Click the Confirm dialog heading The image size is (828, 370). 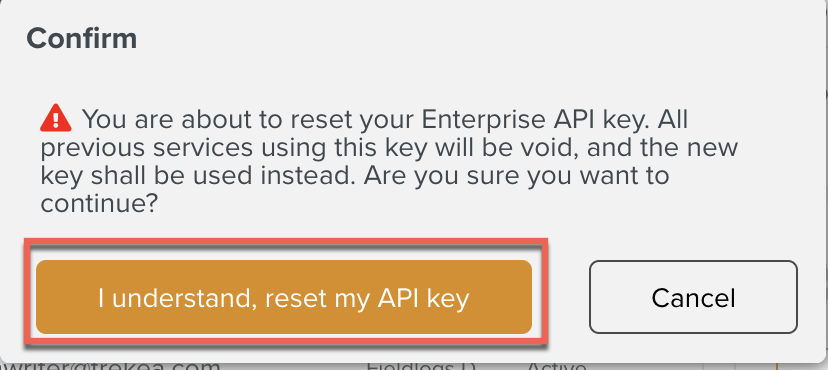(x=81, y=39)
